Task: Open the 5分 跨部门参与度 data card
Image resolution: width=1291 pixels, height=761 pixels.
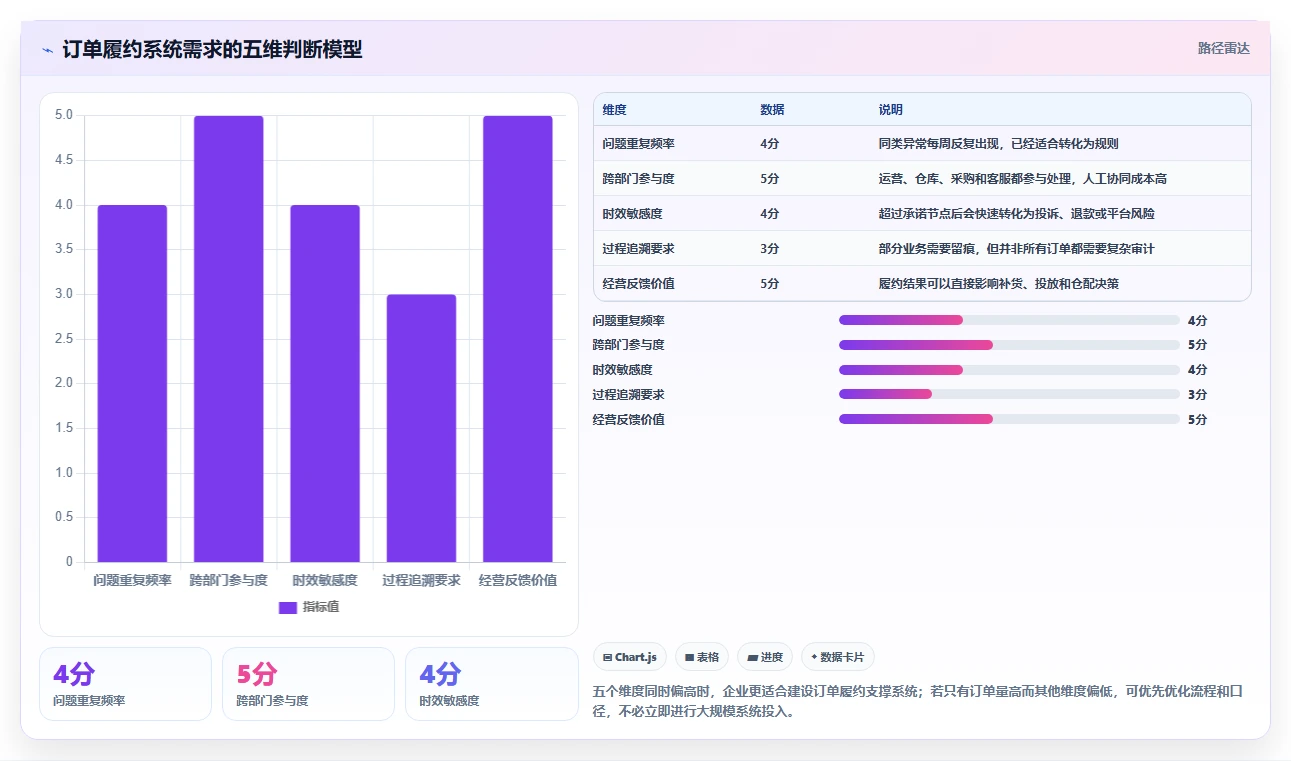Action: pyautogui.click(x=308, y=684)
